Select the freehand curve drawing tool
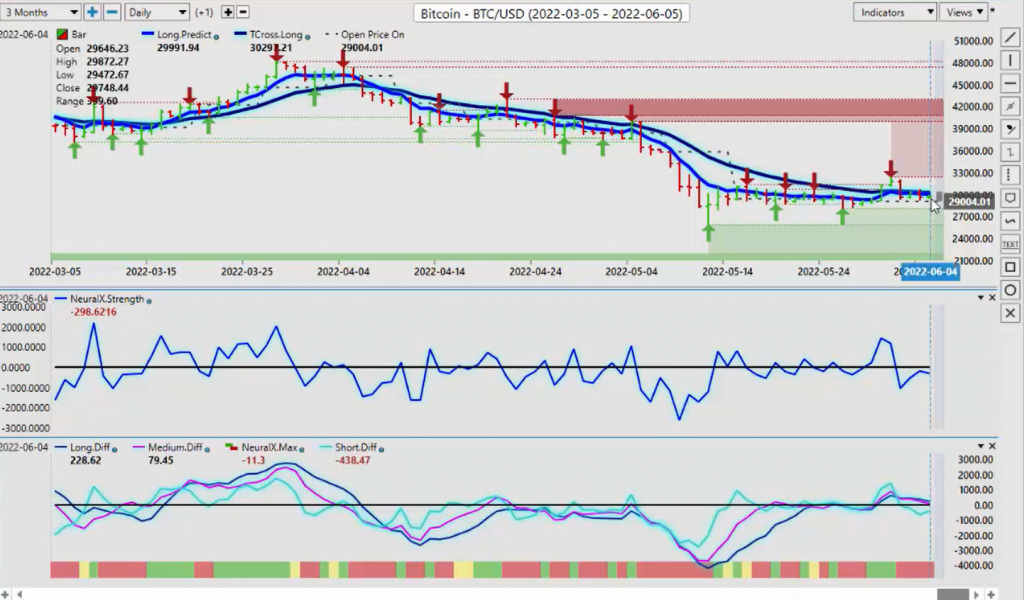 [x=1010, y=221]
